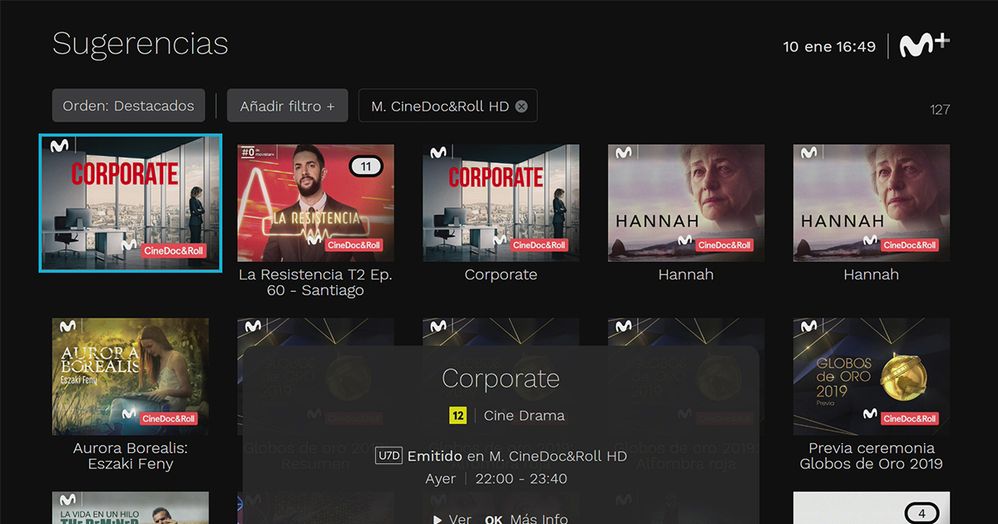Click CineDoc&Roll tag on selected Corporate tile
The height and width of the screenshot is (524, 998).
click(173, 251)
